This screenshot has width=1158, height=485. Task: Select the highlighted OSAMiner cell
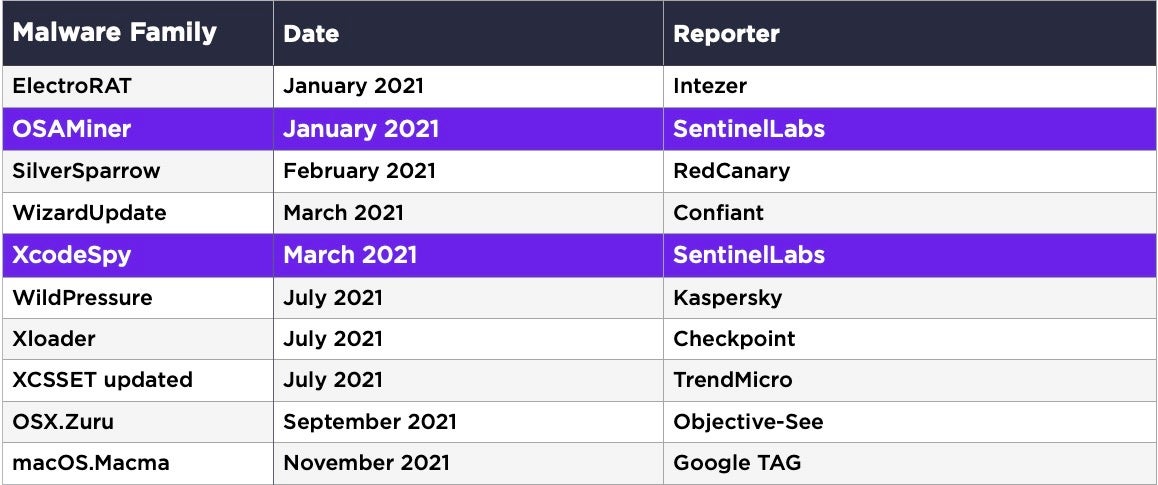coord(72,129)
